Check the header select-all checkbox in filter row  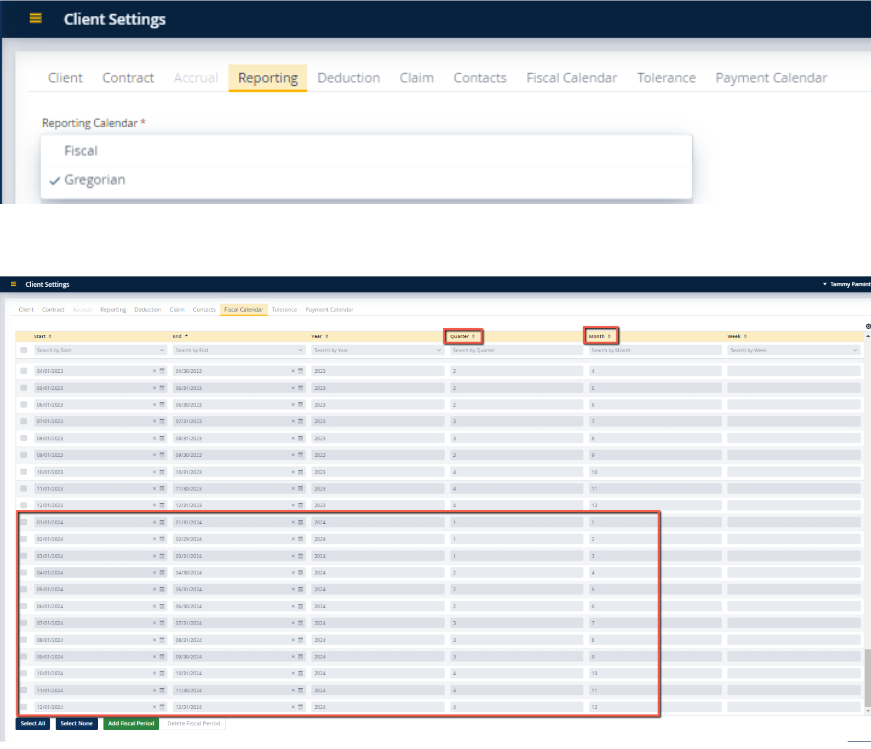click(24, 351)
